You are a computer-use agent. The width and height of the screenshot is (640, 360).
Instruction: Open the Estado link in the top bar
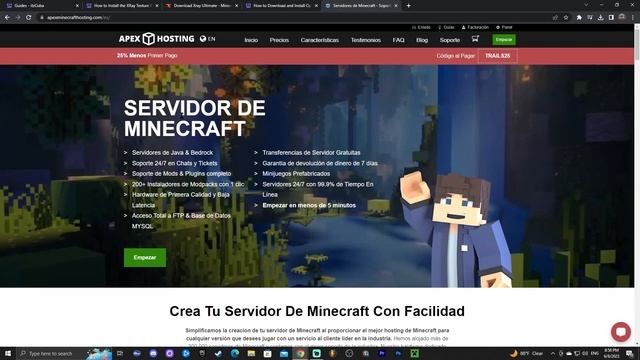point(421,27)
